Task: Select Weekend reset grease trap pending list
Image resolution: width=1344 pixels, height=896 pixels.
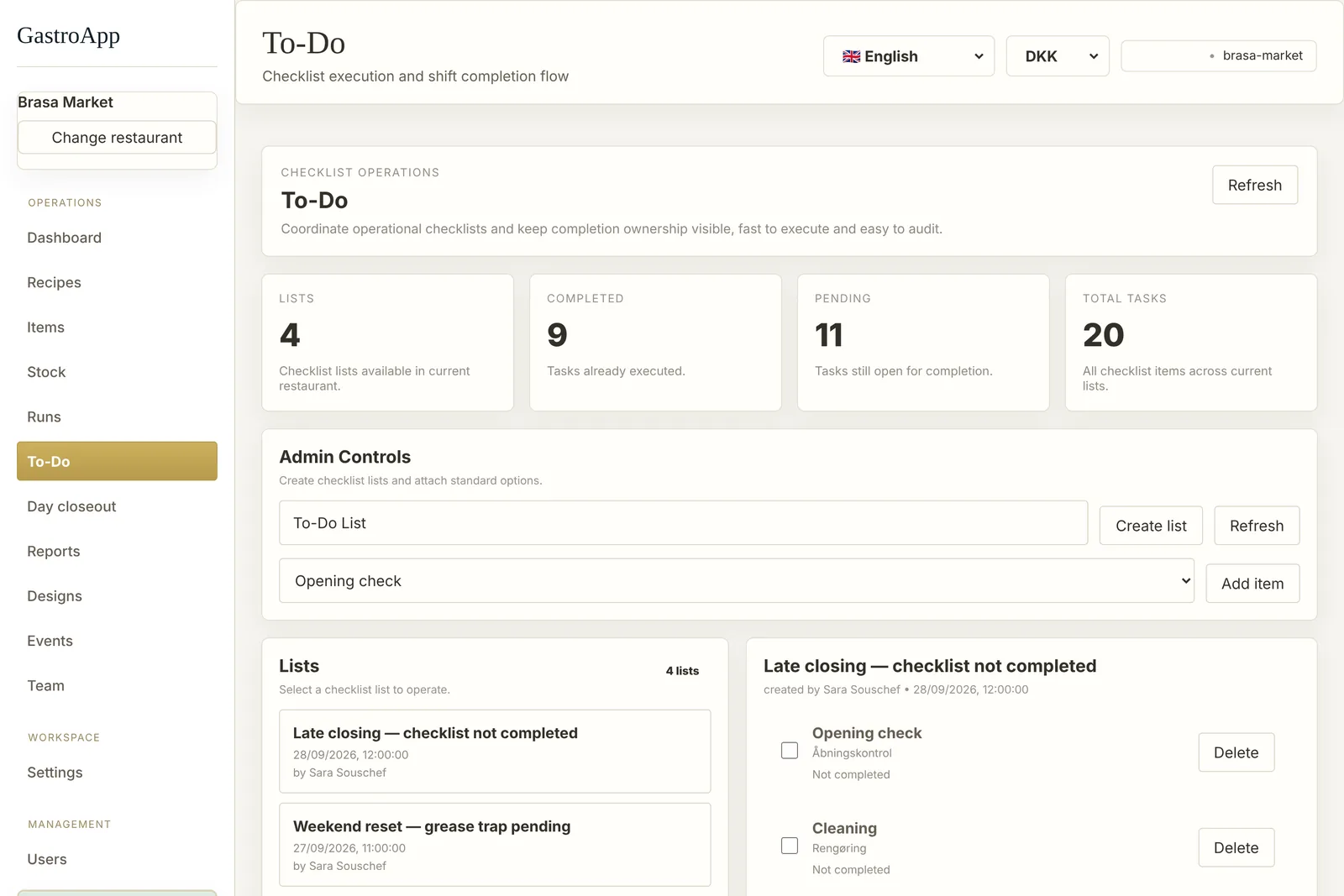Action: (495, 845)
